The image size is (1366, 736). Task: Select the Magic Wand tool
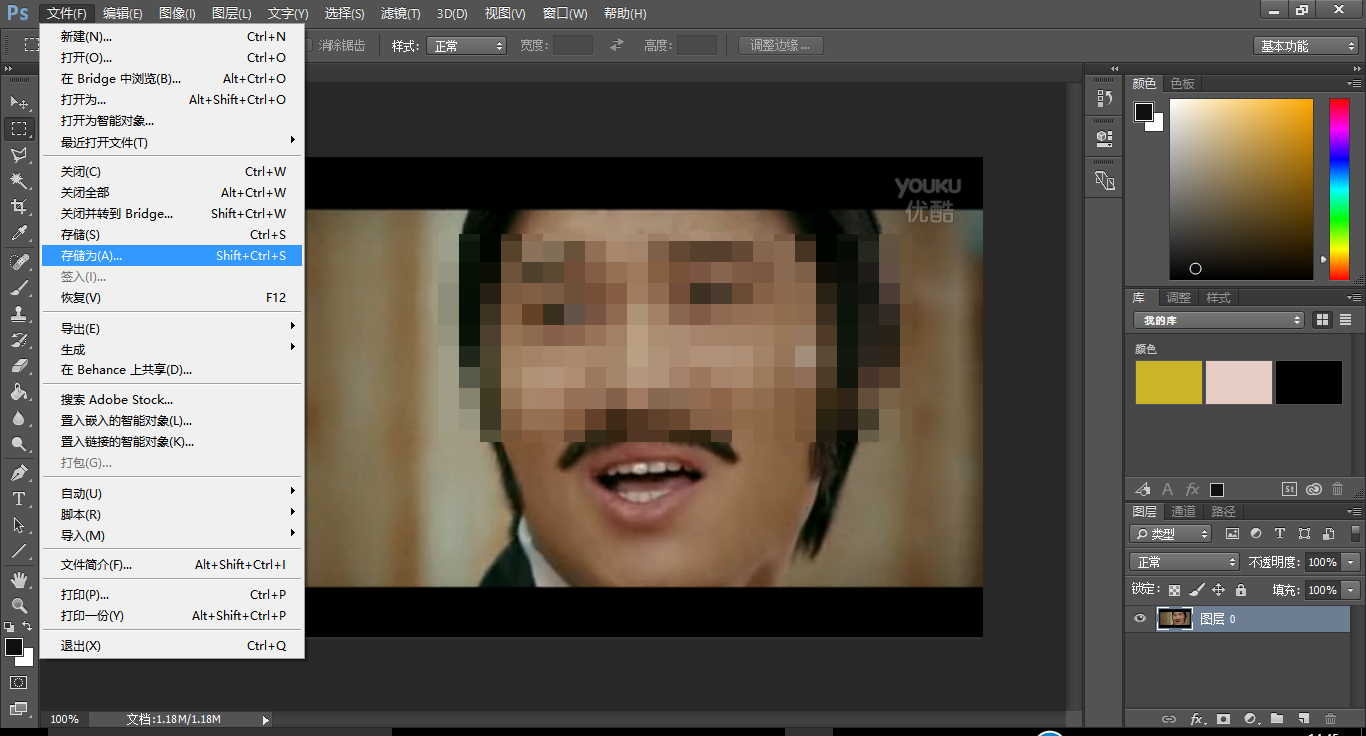[19, 181]
